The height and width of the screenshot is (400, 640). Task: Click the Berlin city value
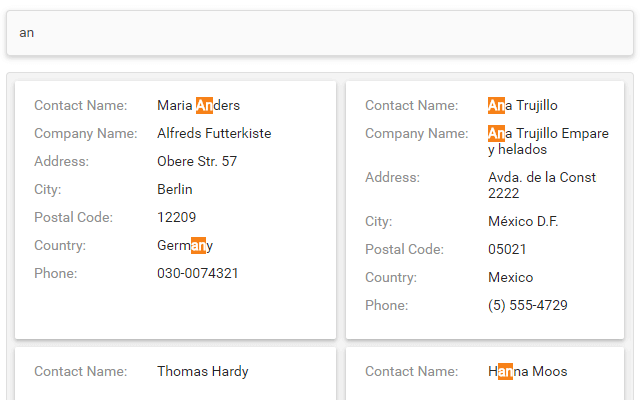click(175, 189)
